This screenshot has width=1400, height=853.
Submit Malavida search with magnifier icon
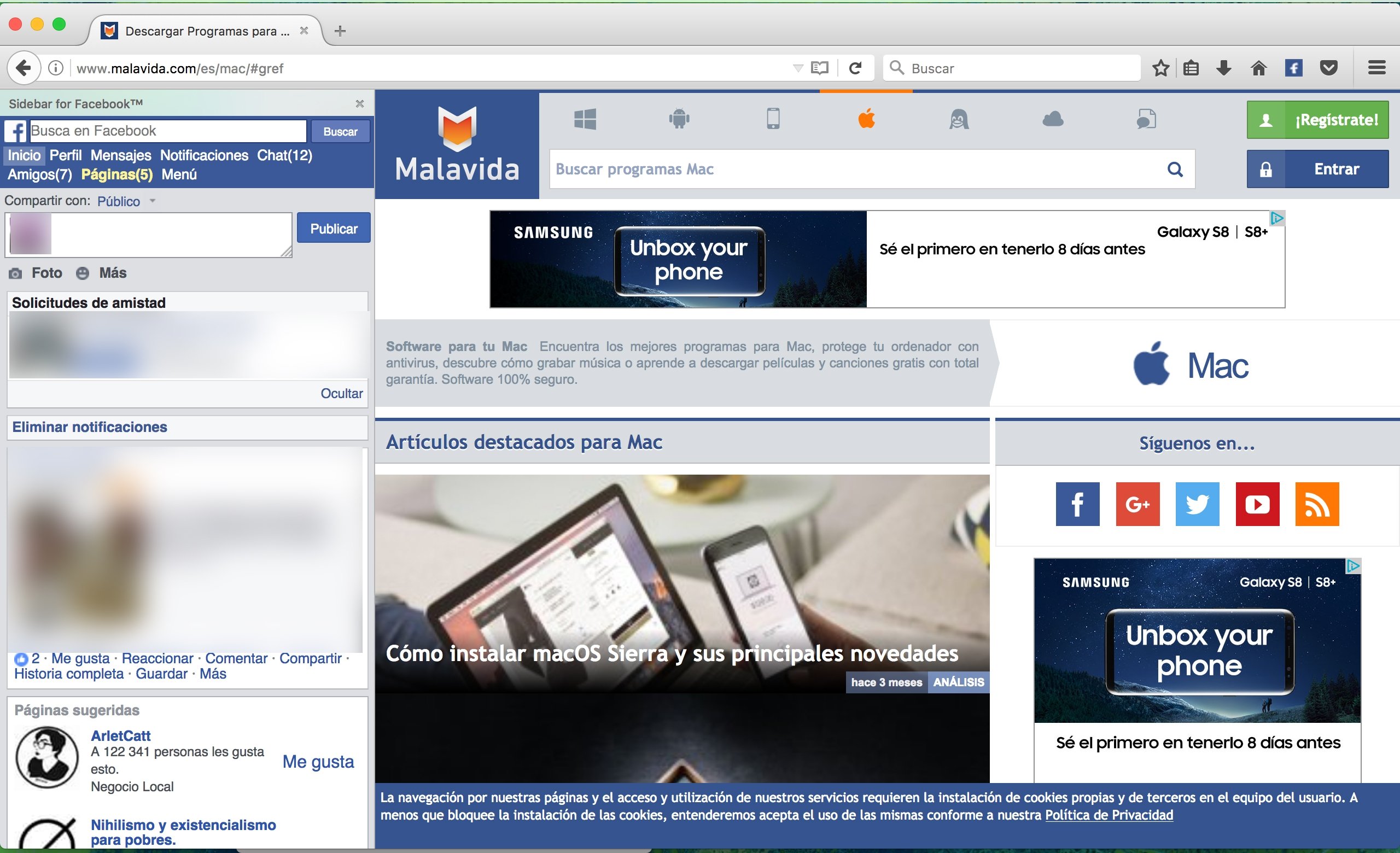[x=1175, y=170]
